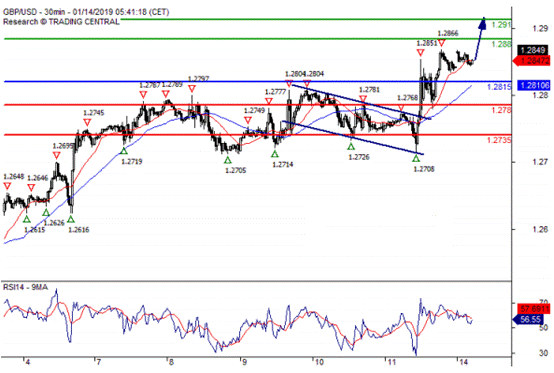Click the black current price tag 1.2849
Image resolution: width=554 pixels, height=373 pixels.
[534, 50]
